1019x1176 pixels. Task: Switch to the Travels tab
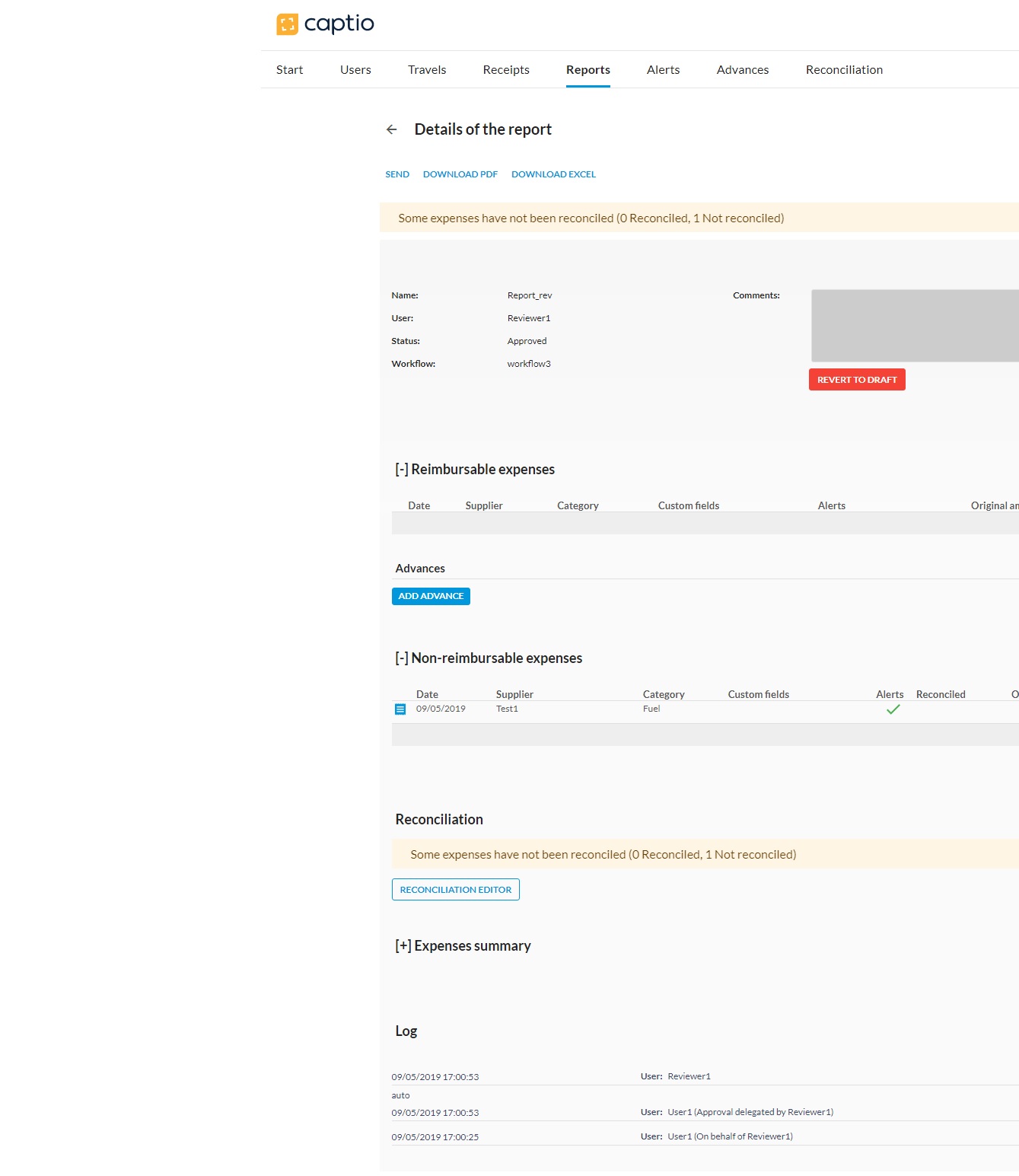coord(427,70)
